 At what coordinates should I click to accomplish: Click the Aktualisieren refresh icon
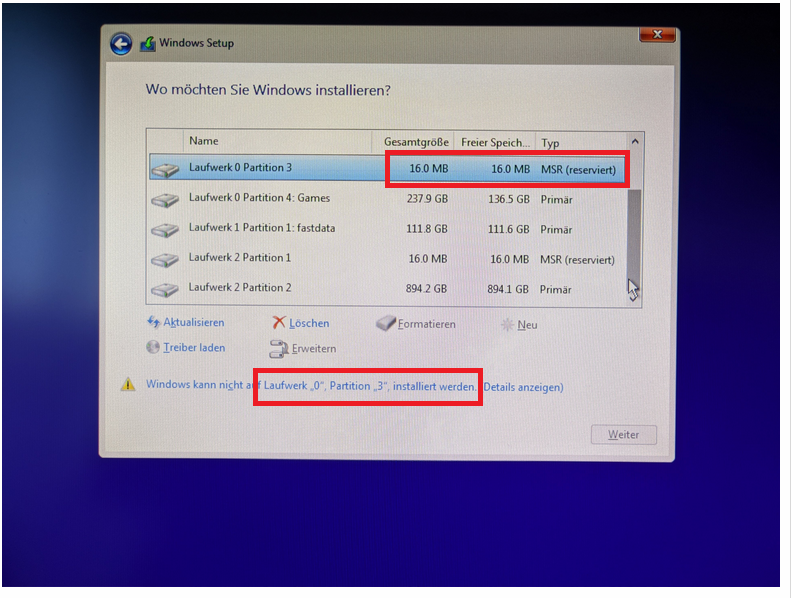click(153, 321)
